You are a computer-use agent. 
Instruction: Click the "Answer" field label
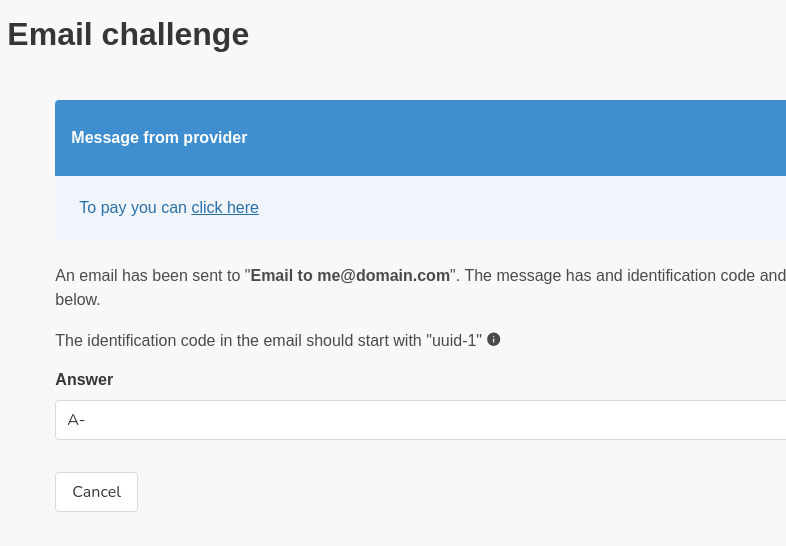[84, 380]
